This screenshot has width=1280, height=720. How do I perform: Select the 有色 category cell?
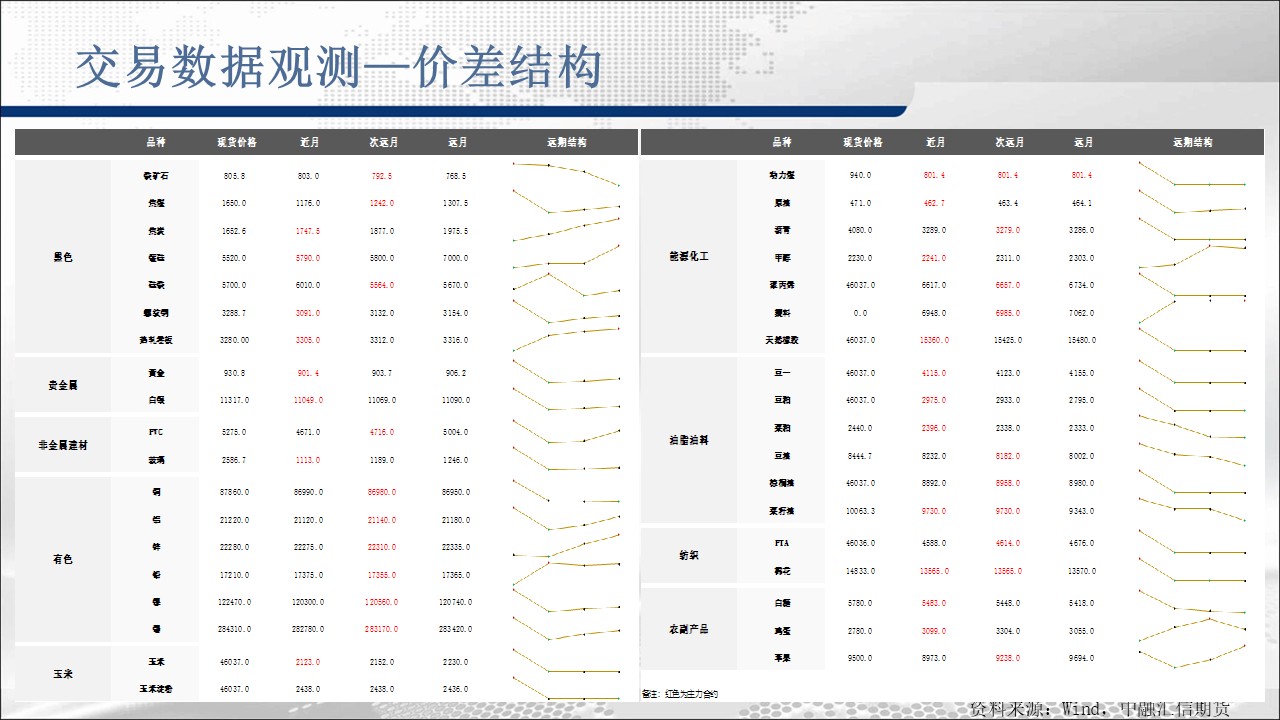63,560
